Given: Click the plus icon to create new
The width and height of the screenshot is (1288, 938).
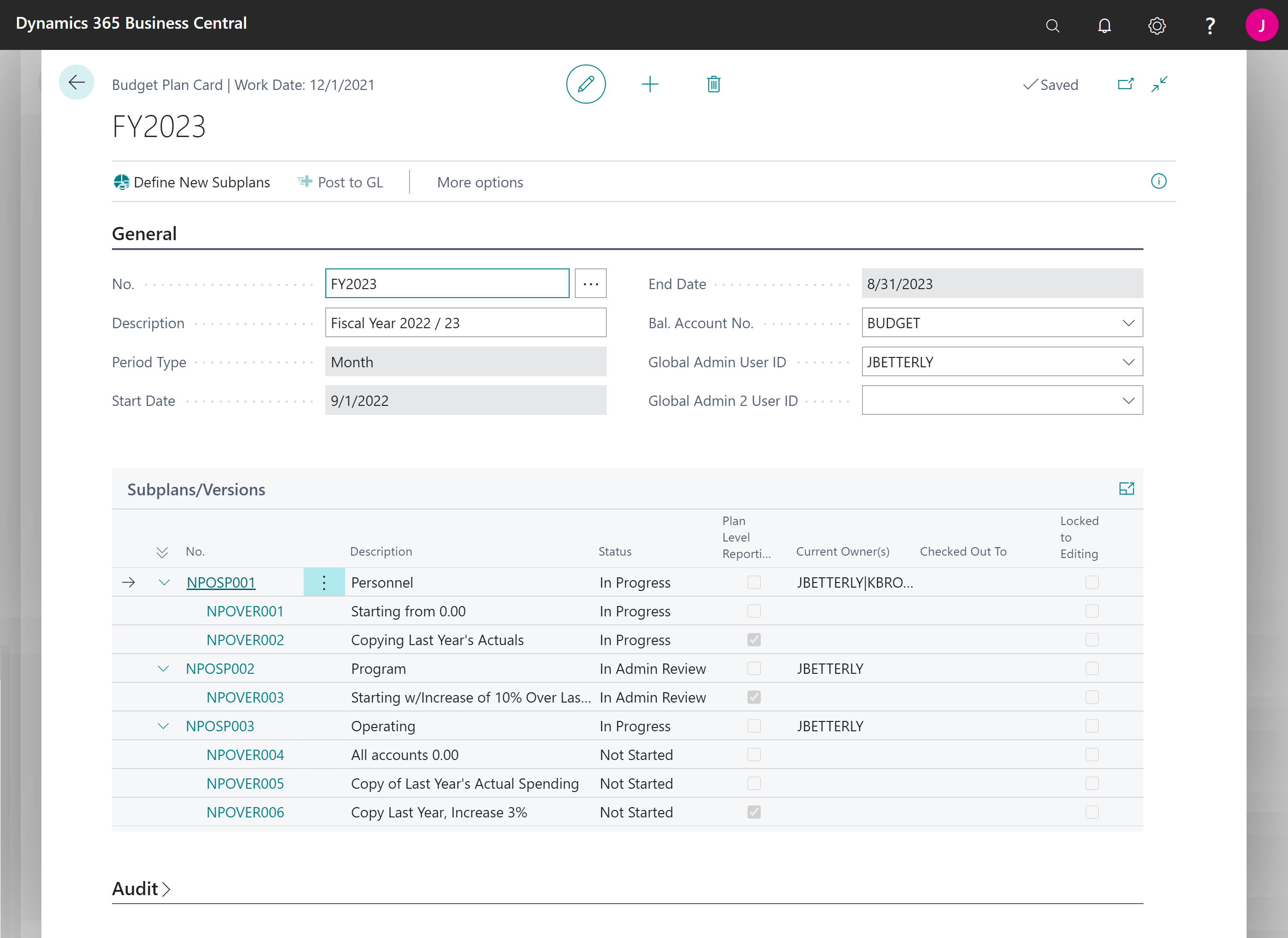Looking at the screenshot, I should click(650, 84).
